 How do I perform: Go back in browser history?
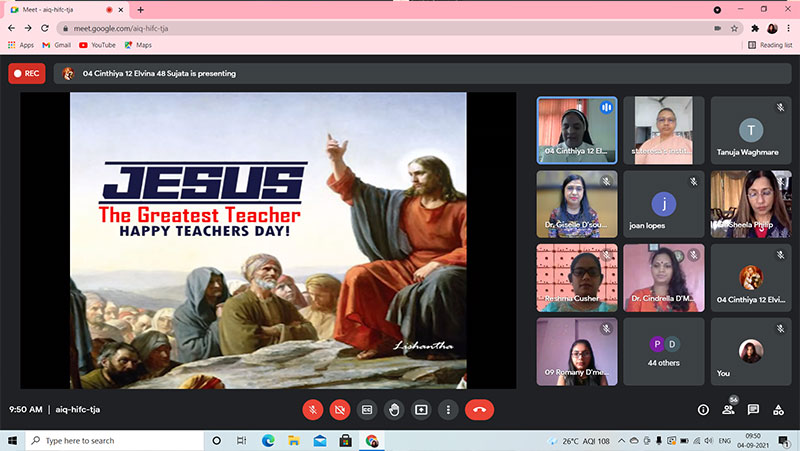click(x=11, y=28)
